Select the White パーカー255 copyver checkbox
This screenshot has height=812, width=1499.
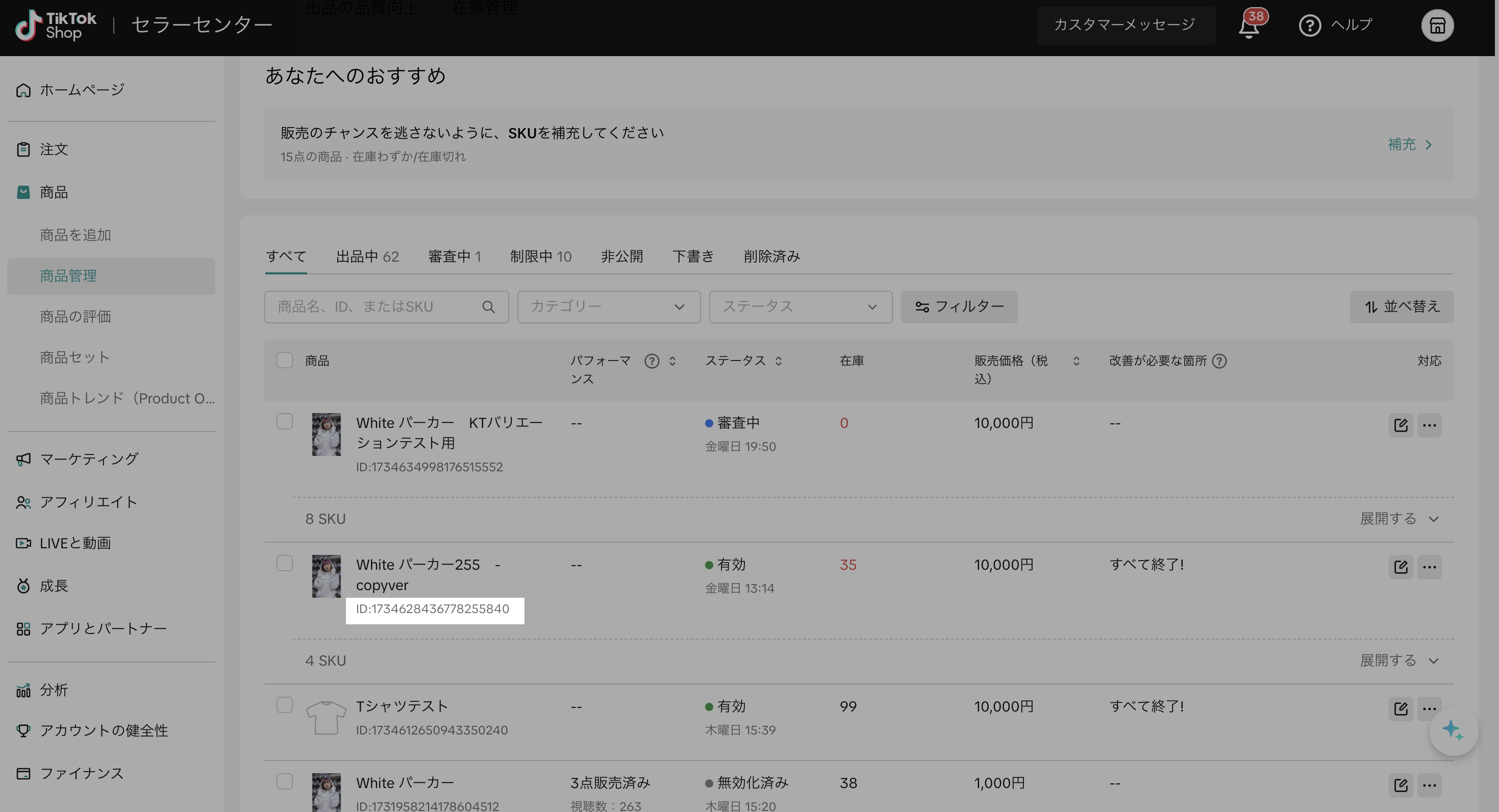tap(285, 564)
